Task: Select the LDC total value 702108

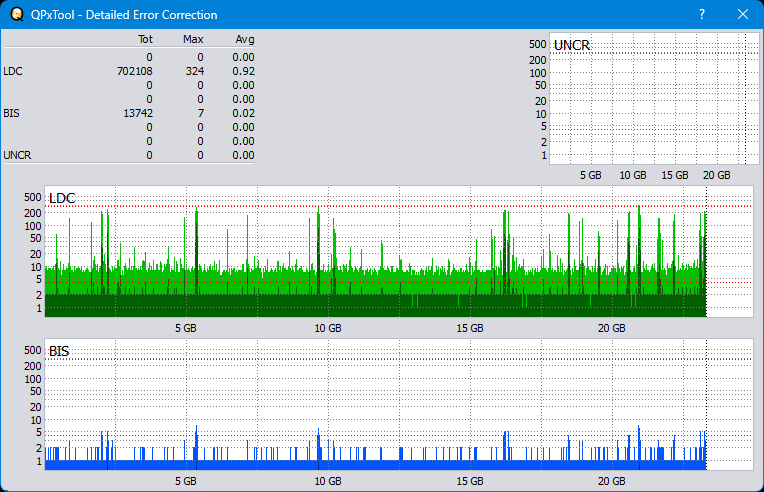Action: pyautogui.click(x=134, y=71)
